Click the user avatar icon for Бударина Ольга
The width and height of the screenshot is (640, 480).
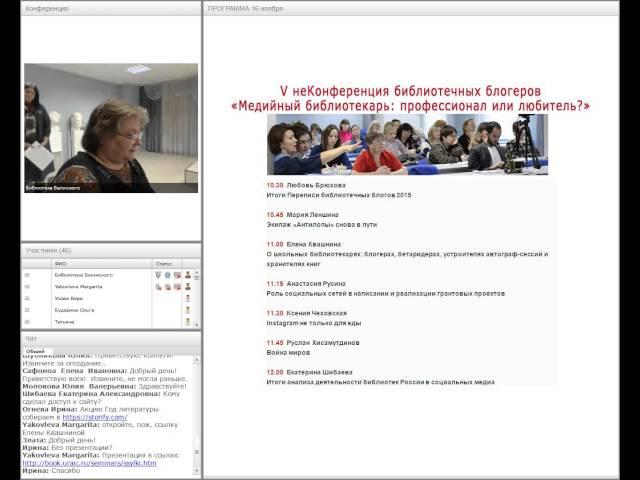[187, 311]
